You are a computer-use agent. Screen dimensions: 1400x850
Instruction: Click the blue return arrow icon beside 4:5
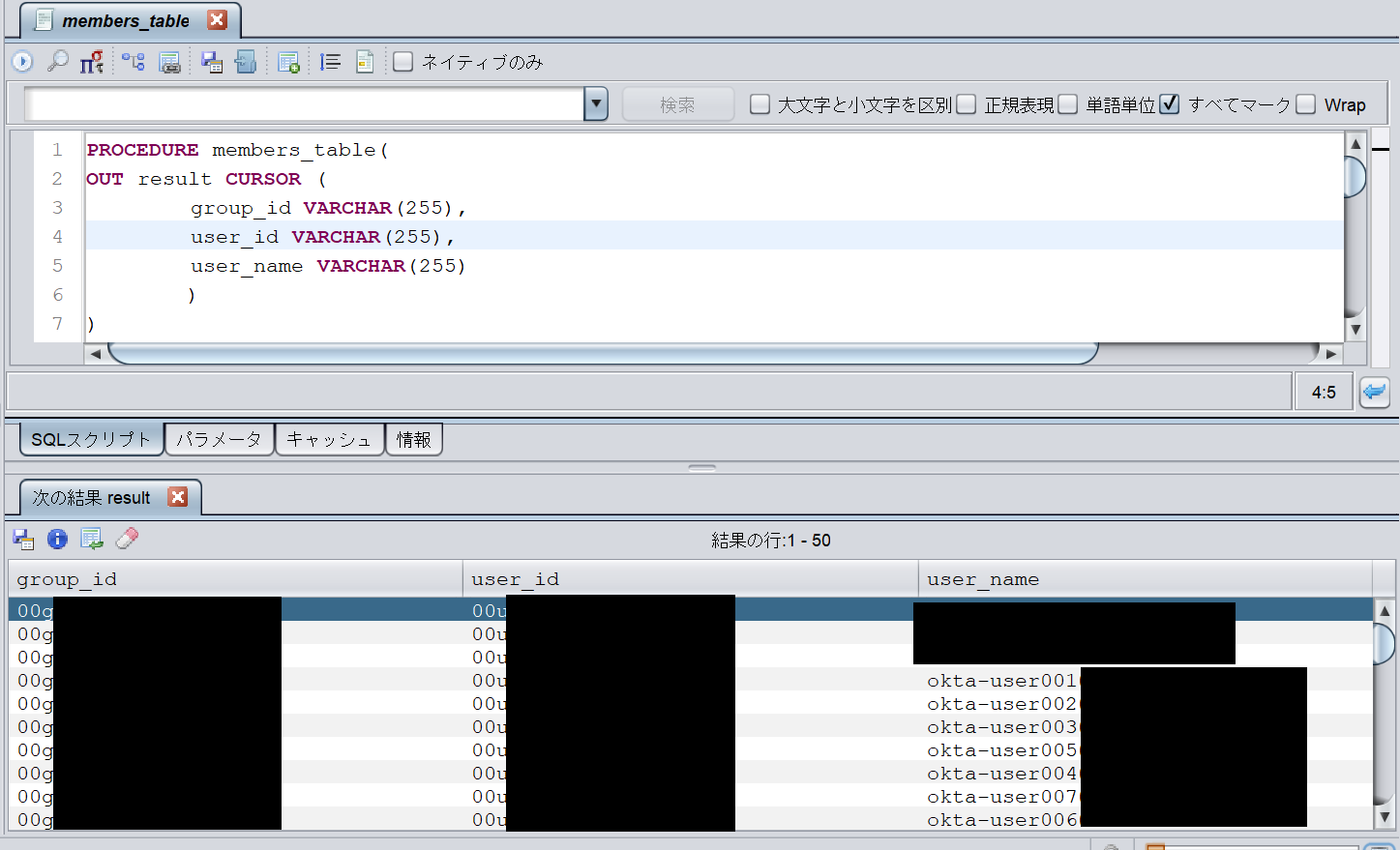[x=1375, y=392]
